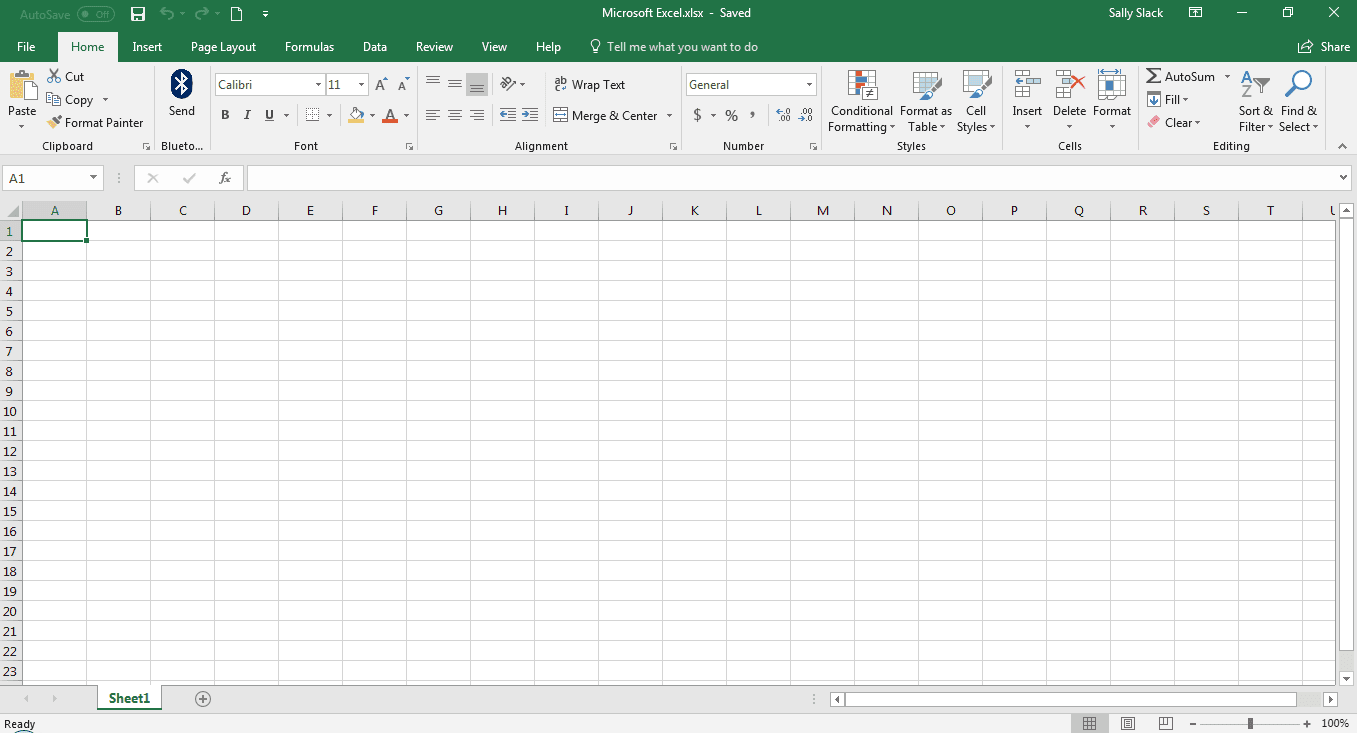Click the Redo arrow icon
The width and height of the screenshot is (1357, 733).
tap(204, 14)
